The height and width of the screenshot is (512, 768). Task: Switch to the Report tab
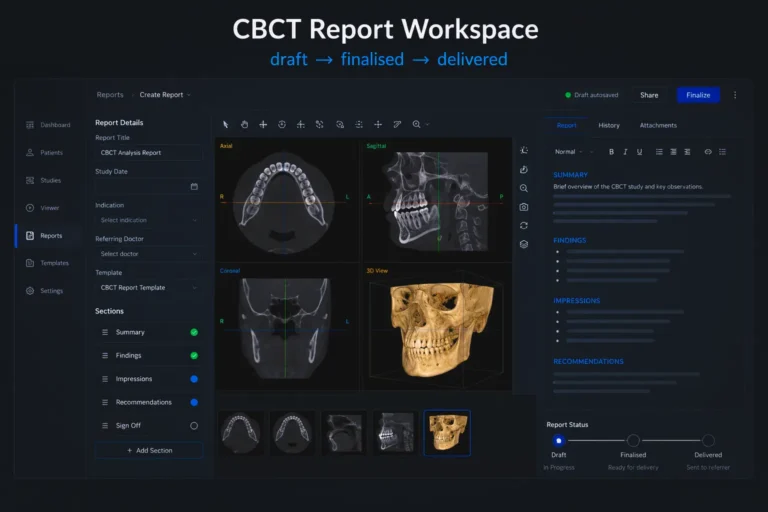pos(567,125)
